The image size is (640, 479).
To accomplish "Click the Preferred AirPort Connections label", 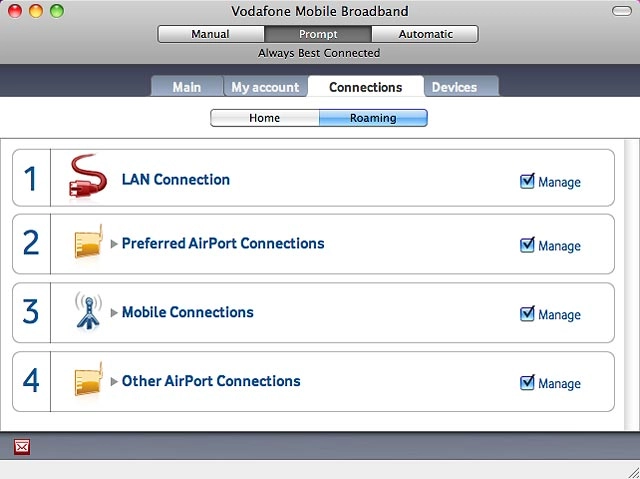I will (223, 244).
